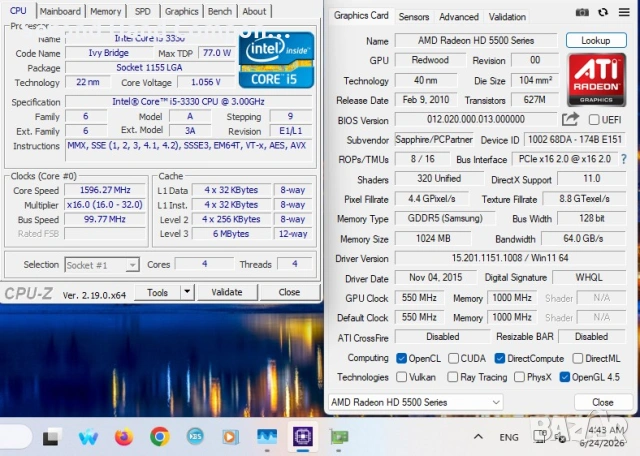Switch to the Advanced tab in GPU-Z
The image size is (640, 456).
coord(459,17)
